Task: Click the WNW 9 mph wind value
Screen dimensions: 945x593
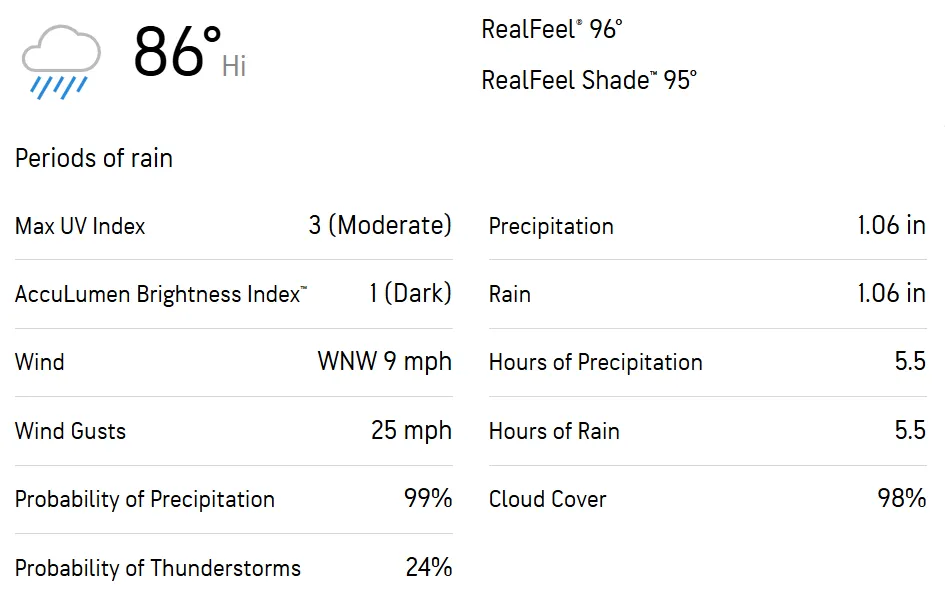Action: 385,362
